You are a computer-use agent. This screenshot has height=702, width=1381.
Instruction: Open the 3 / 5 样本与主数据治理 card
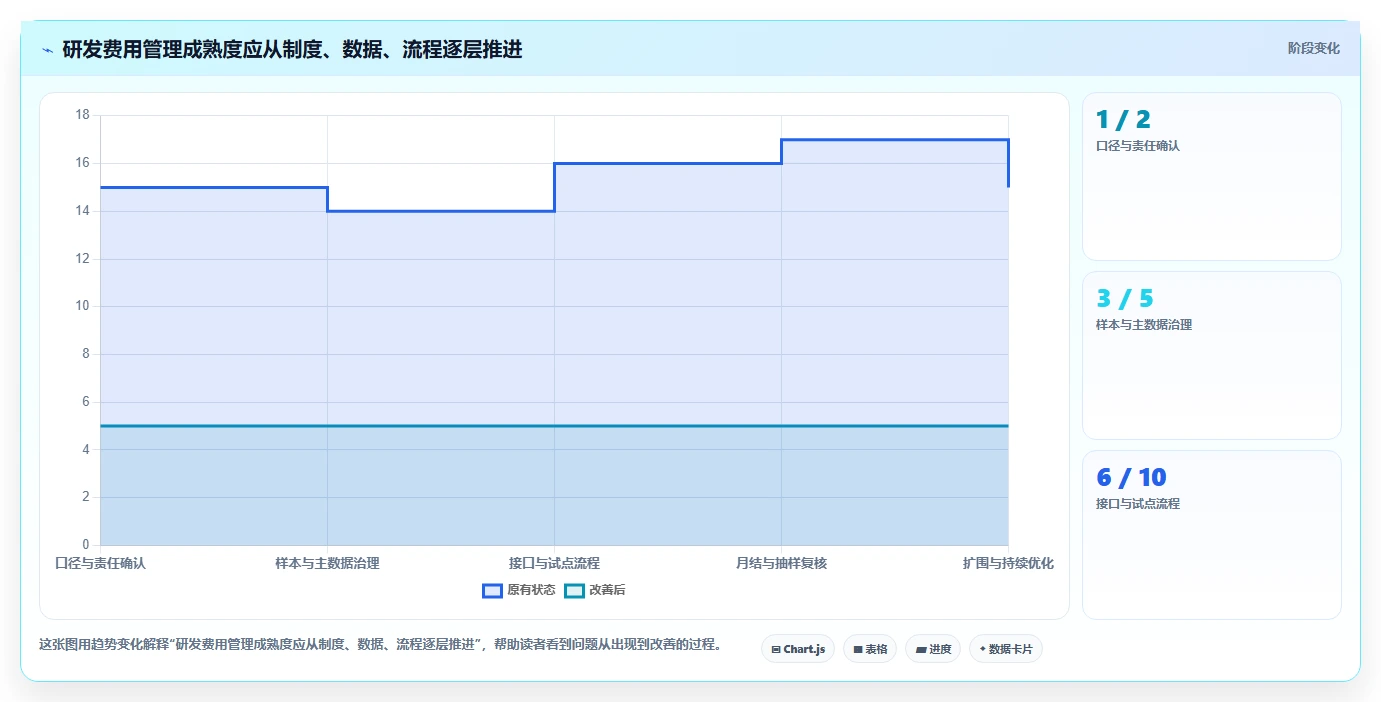(1212, 355)
